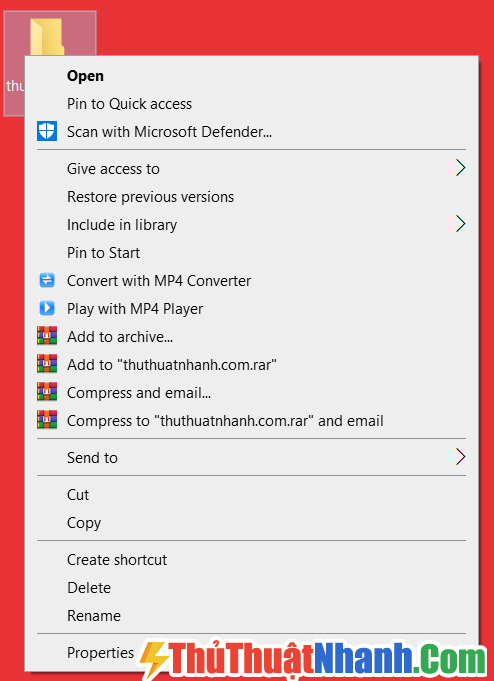Expand the Give access to submenu arrow
Viewport: 494px width, 681px height.
[x=461, y=169]
